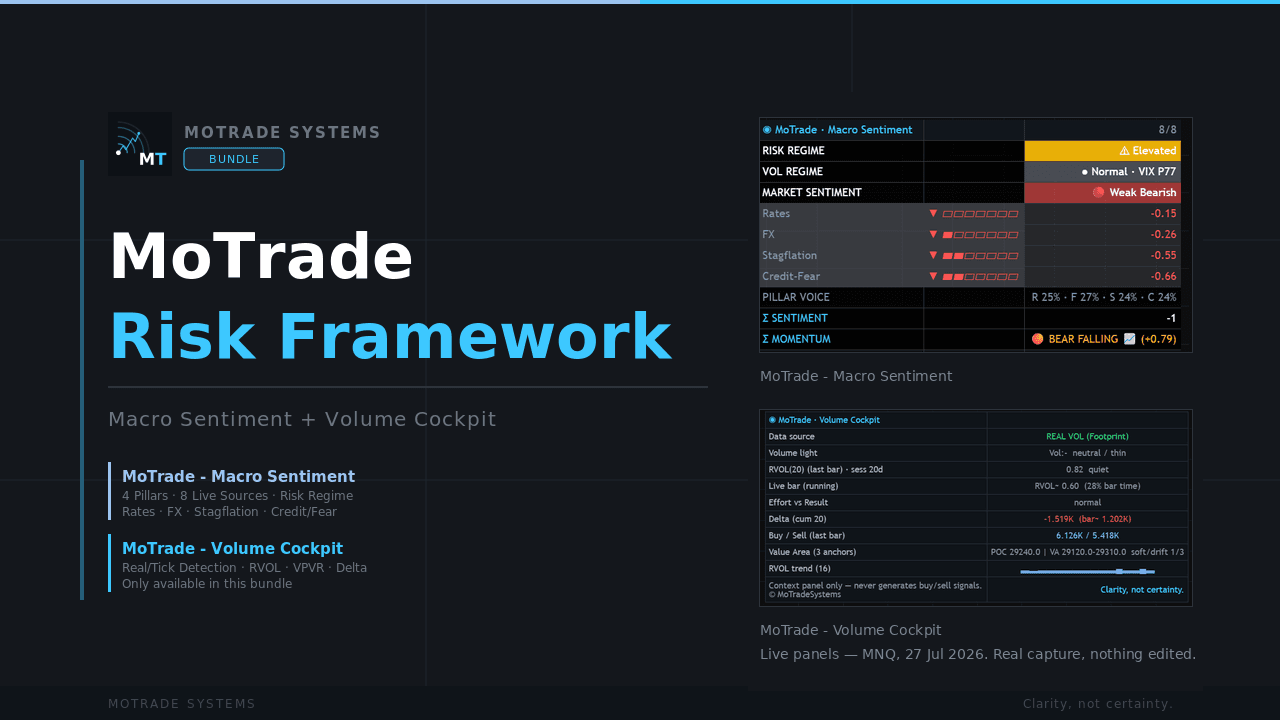Click the Delta value '-1.519K'
This screenshot has width=1280, height=720.
click(x=1058, y=519)
